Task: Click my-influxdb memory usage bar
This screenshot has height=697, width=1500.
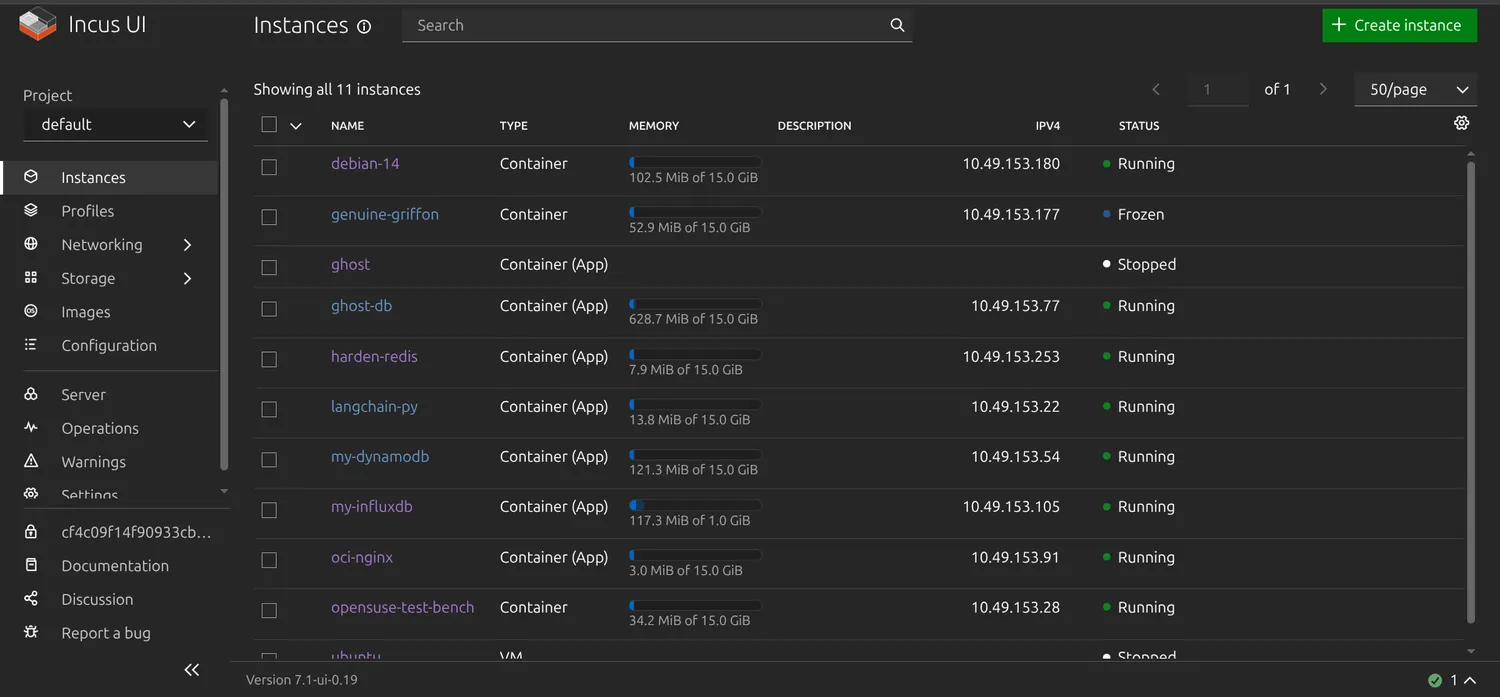Action: tap(695, 505)
